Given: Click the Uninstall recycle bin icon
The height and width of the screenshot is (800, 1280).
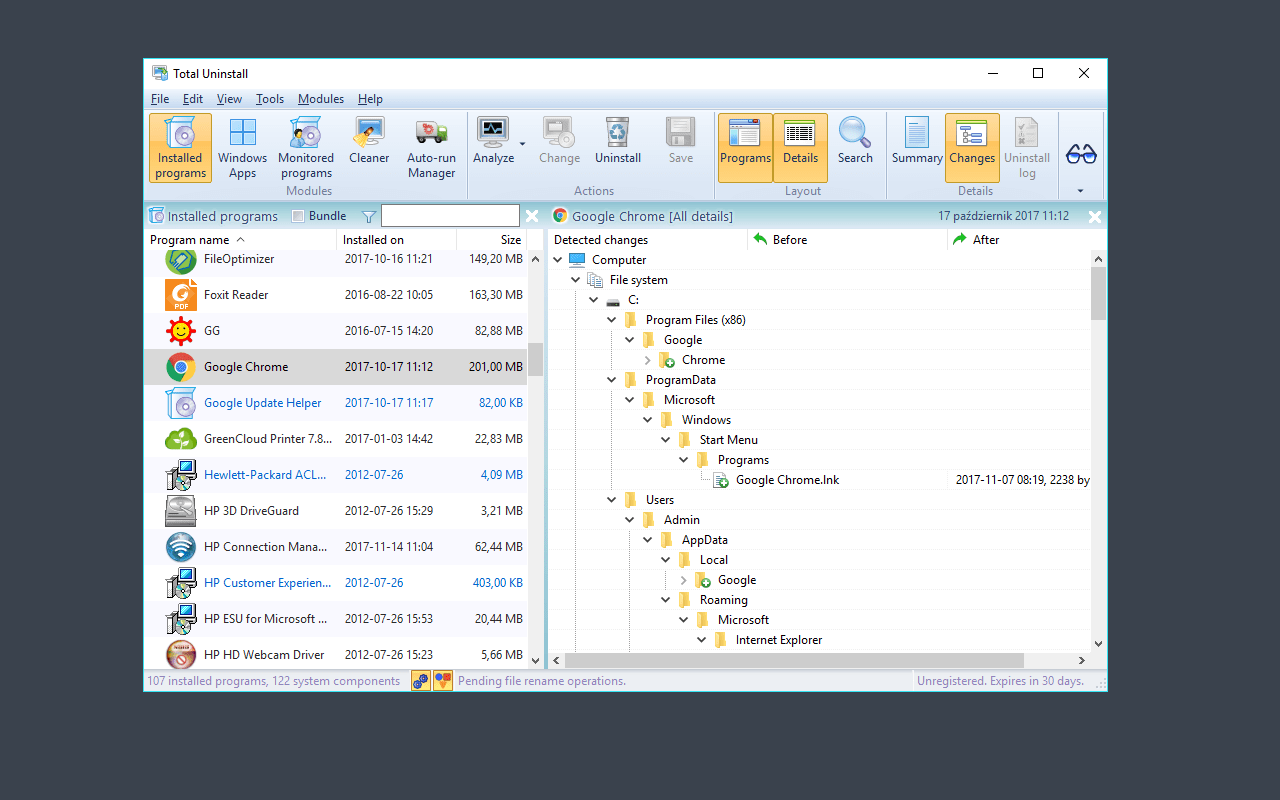Looking at the screenshot, I should pos(617,133).
